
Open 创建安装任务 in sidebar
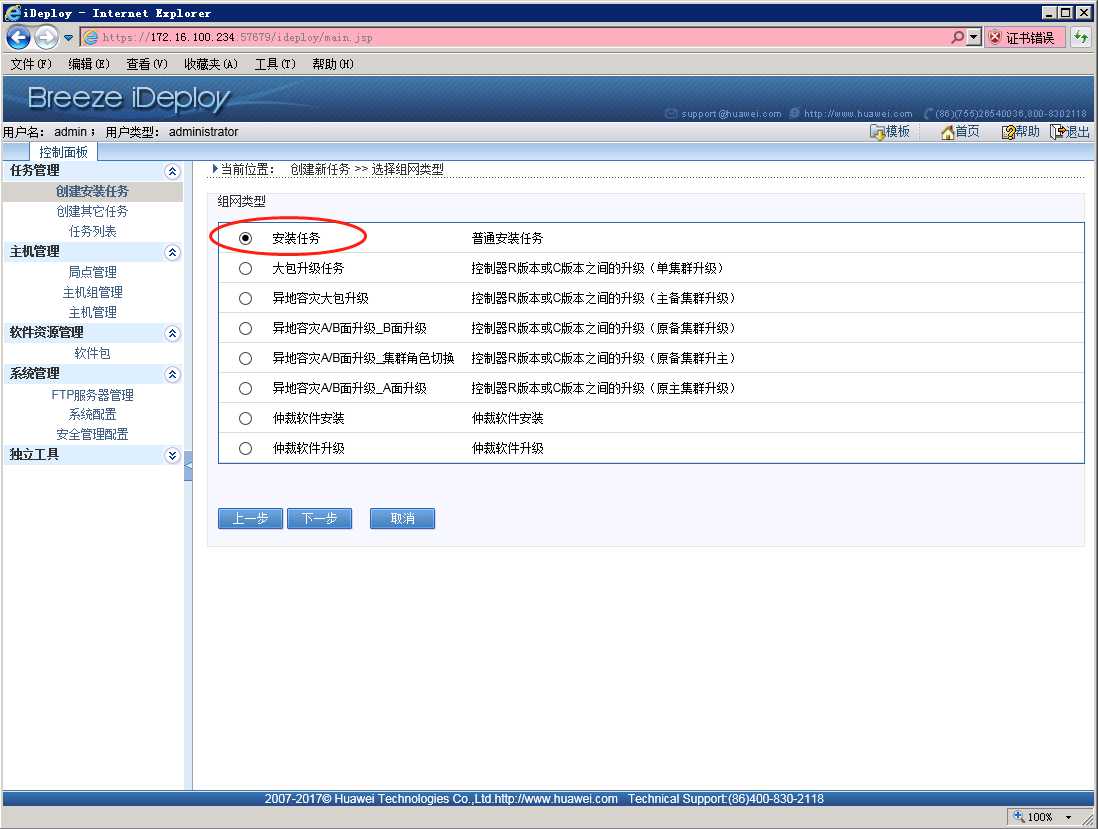(x=92, y=191)
